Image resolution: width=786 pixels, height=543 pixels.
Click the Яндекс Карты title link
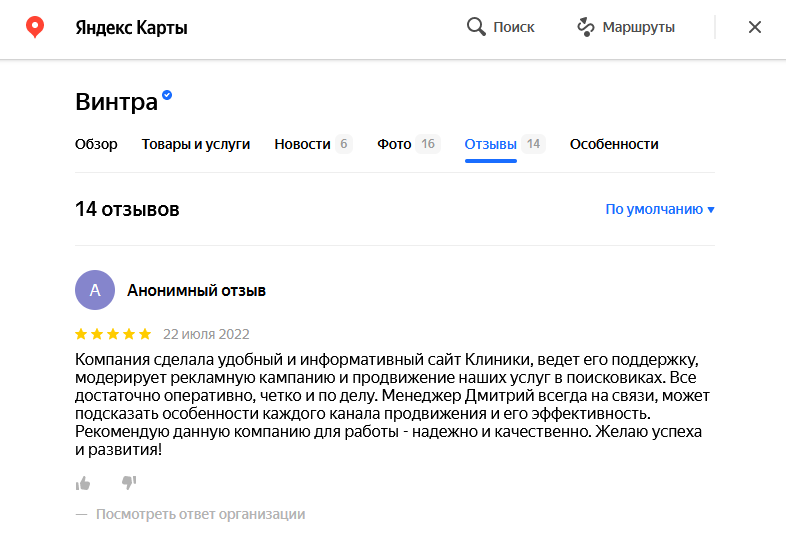coord(131,28)
